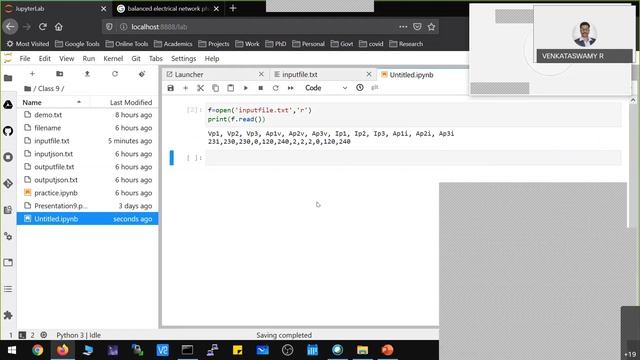Go to the Firefox home page

(x=59, y=27)
